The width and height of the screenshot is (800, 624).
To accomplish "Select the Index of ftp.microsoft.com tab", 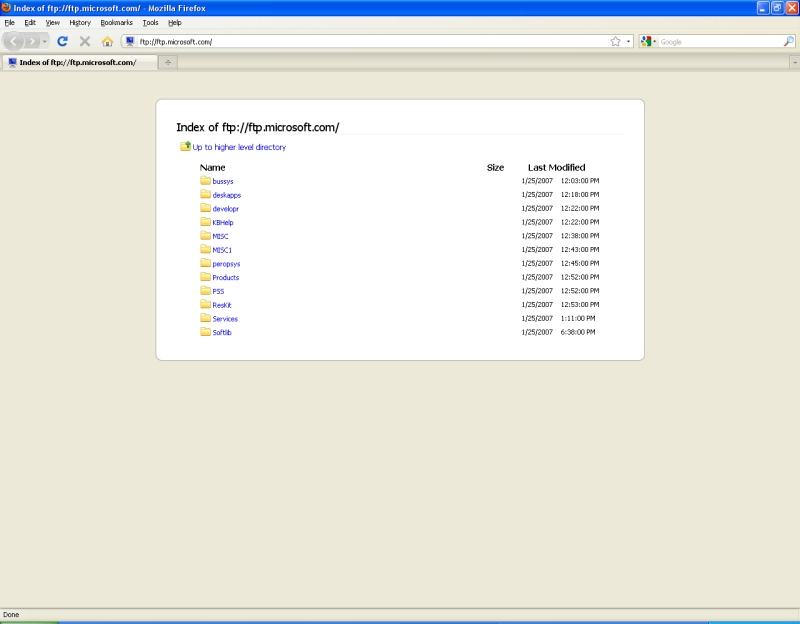I will pyautogui.click(x=80, y=62).
